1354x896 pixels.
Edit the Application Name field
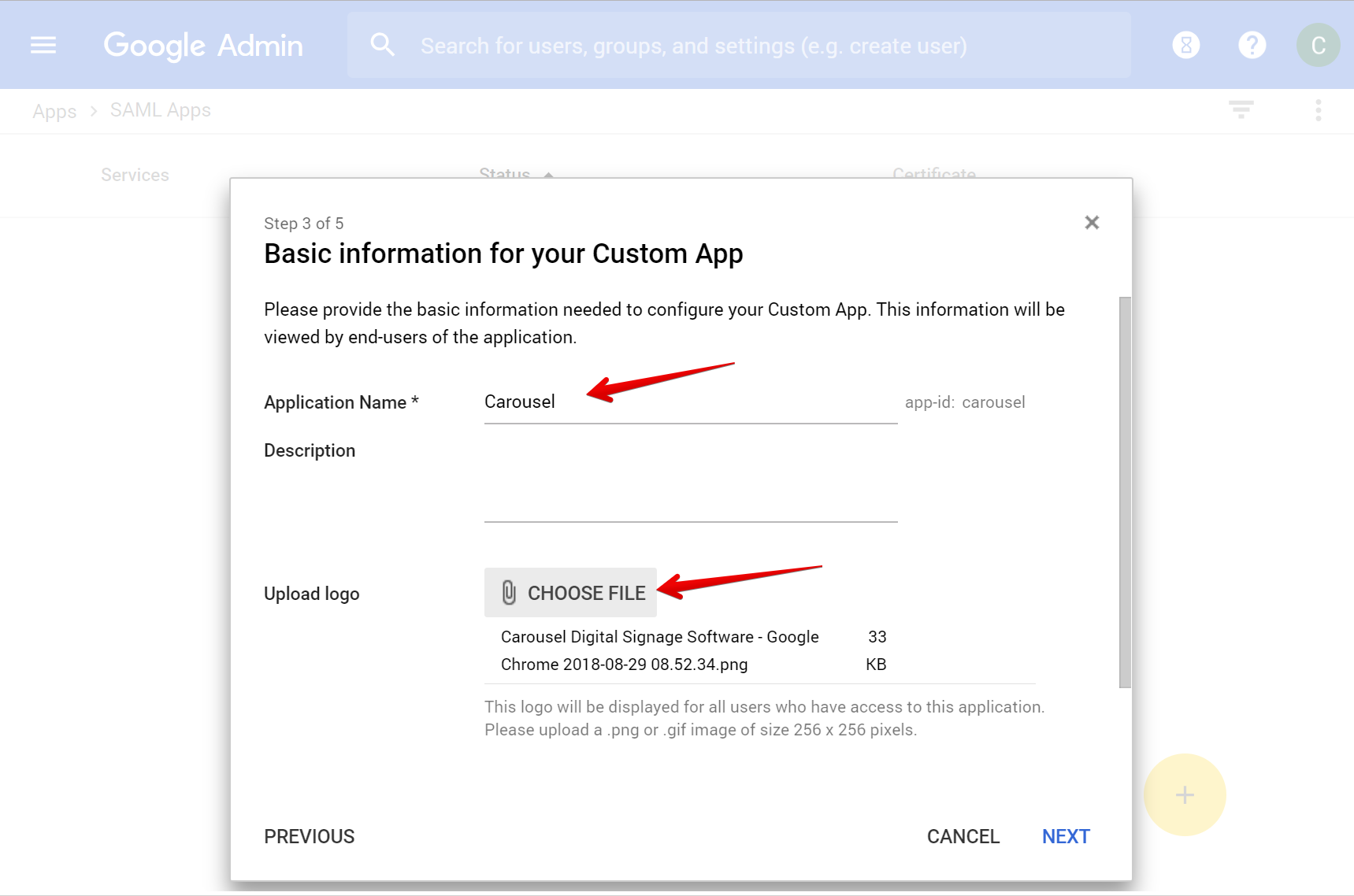click(691, 402)
